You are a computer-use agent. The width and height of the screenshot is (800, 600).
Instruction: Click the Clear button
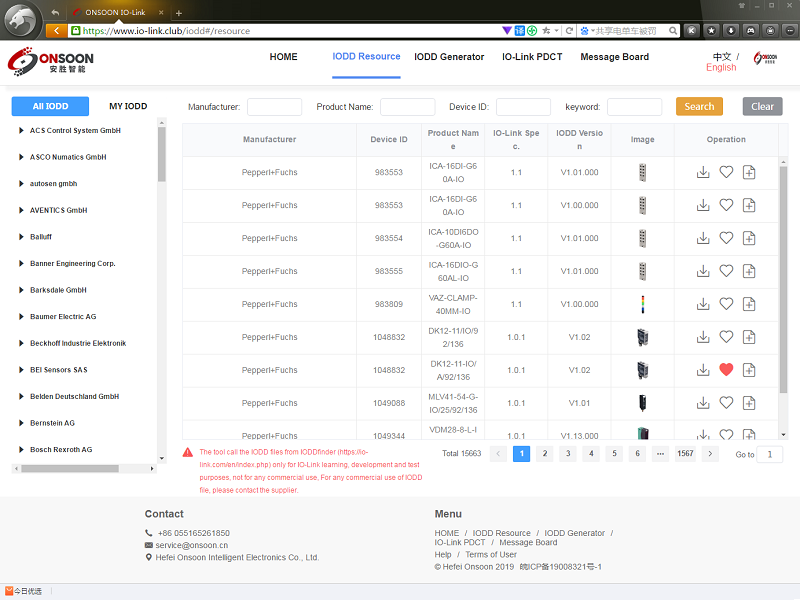click(x=762, y=106)
